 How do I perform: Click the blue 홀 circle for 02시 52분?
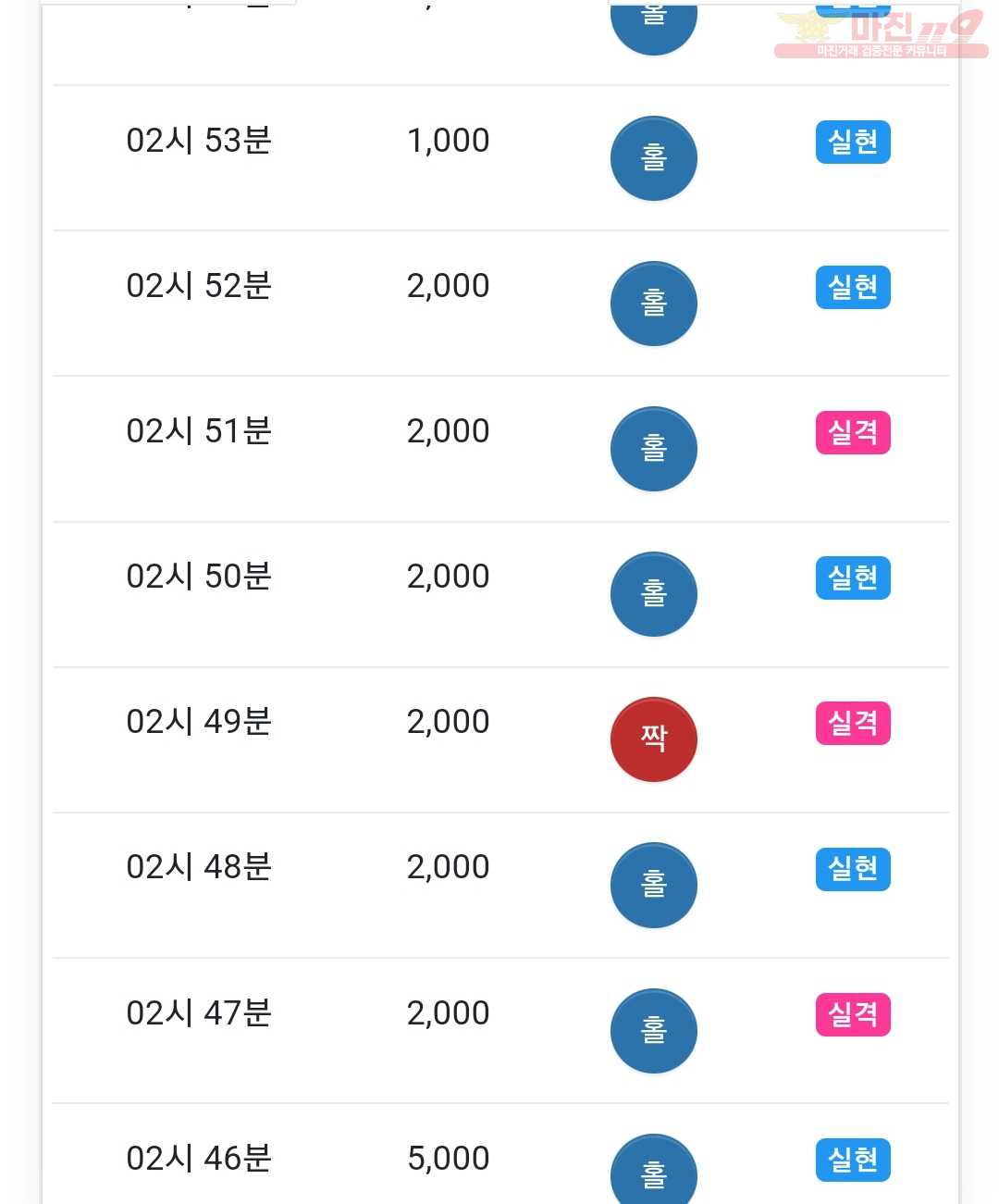pyautogui.click(x=653, y=304)
